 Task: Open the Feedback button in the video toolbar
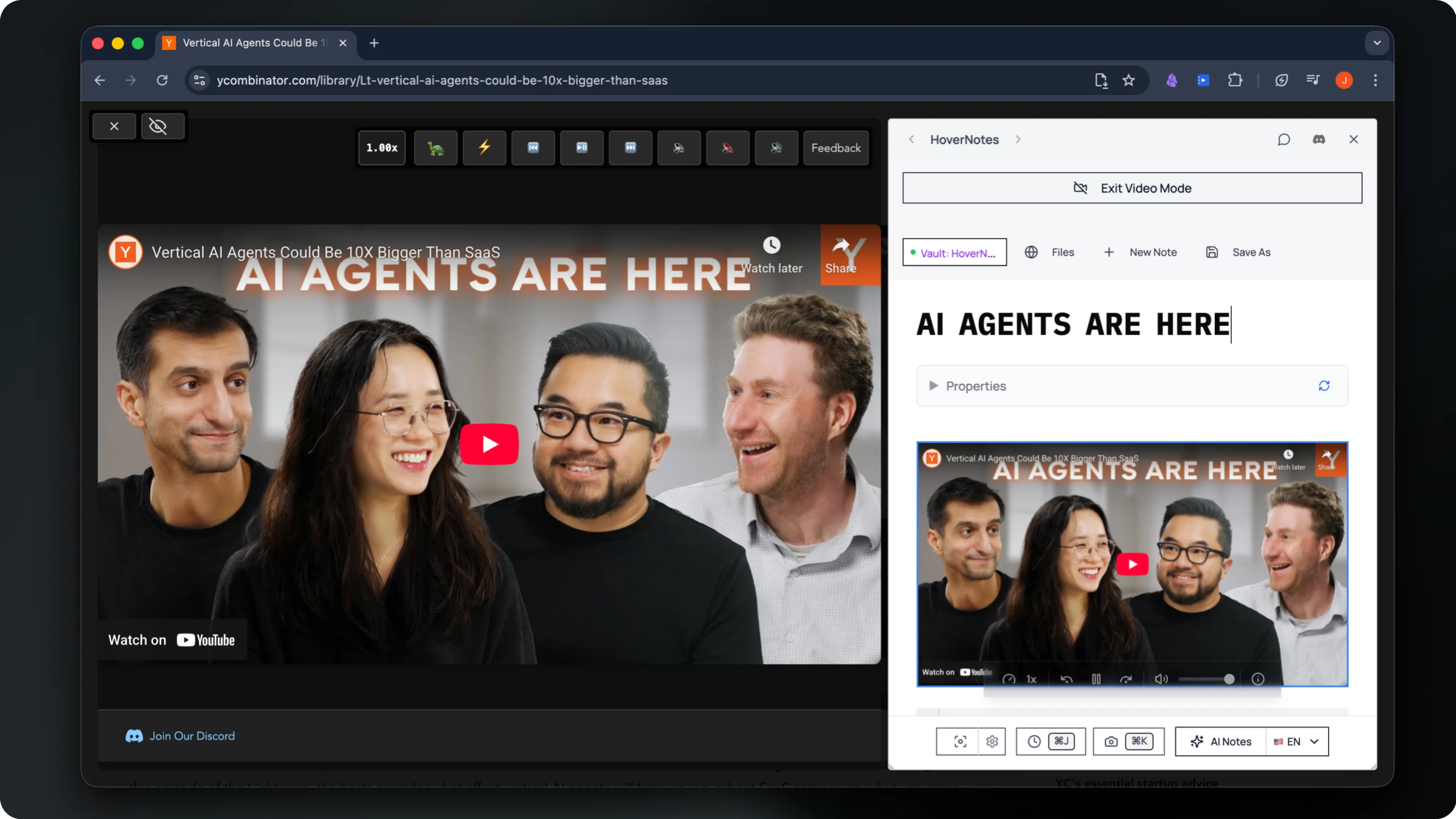pos(836,148)
